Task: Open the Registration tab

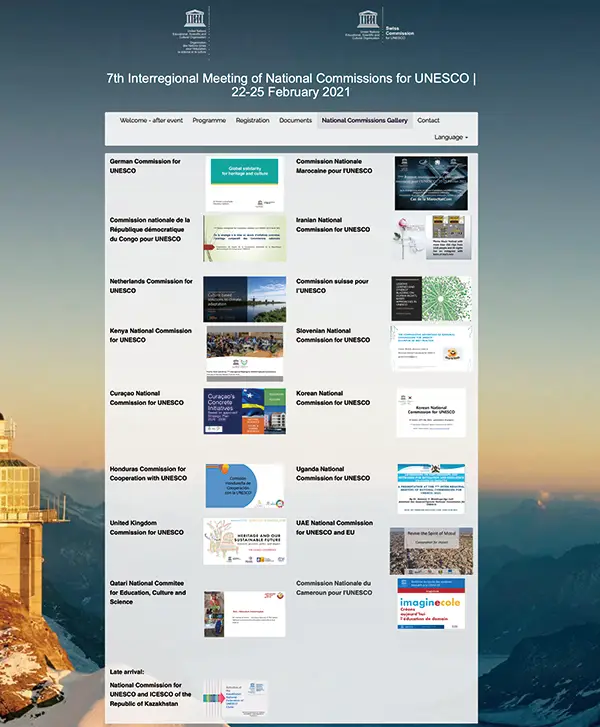Action: click(x=252, y=120)
